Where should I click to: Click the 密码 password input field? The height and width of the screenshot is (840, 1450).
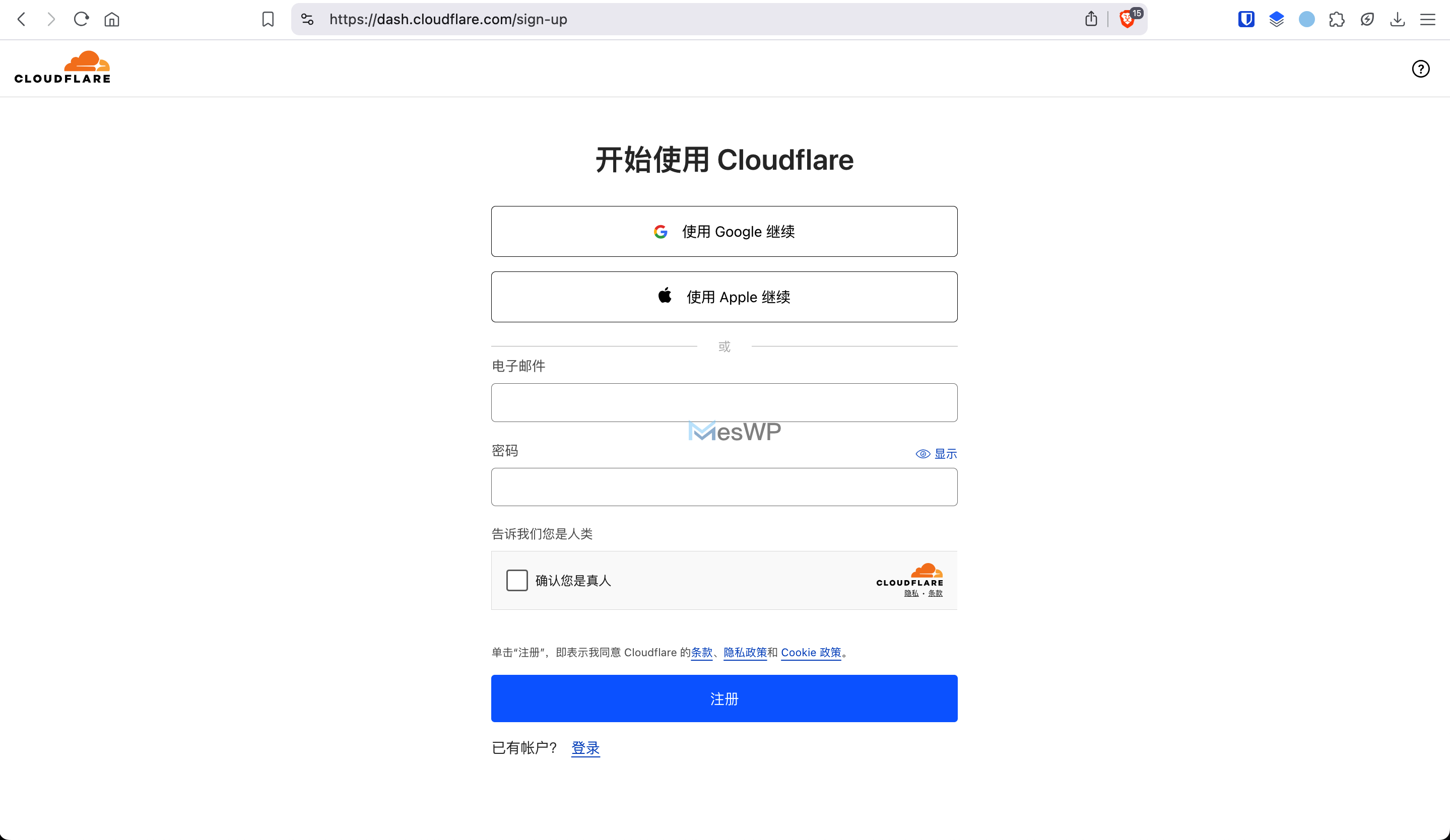click(724, 487)
